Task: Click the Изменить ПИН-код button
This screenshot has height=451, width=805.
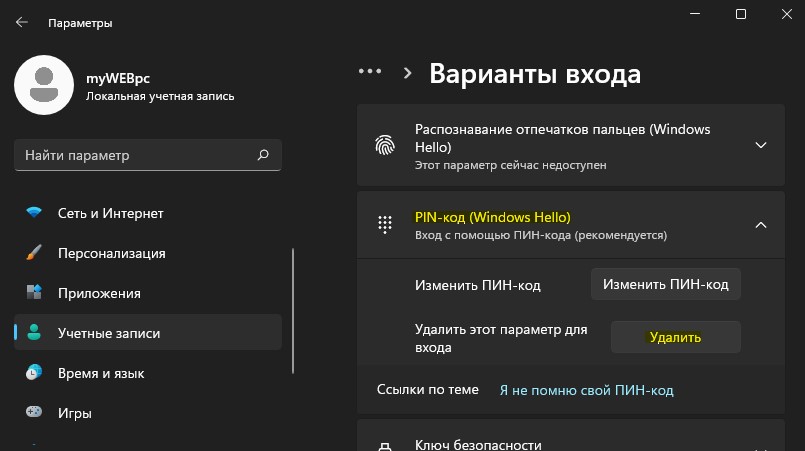Action: 665,284
